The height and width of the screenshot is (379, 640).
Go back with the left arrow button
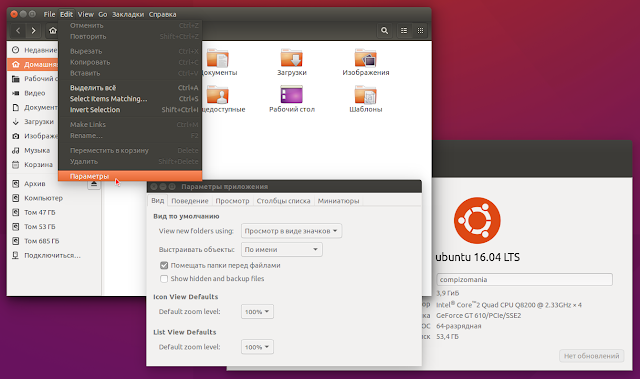tap(18, 31)
